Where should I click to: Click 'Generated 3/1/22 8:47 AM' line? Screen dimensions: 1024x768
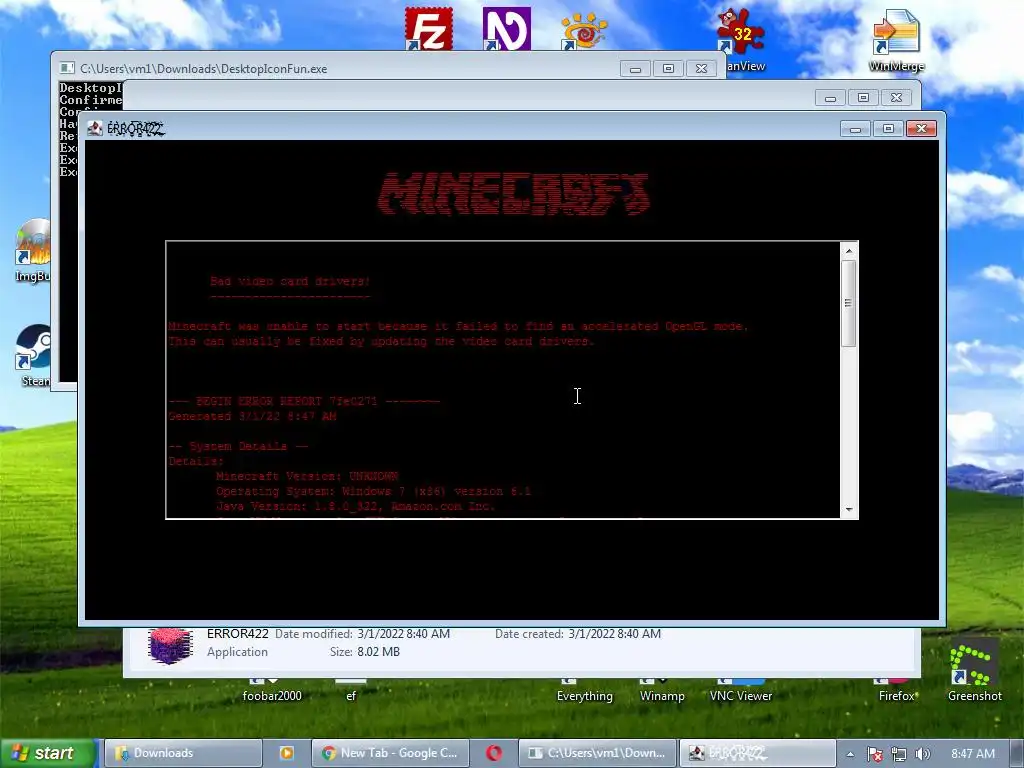pos(253,416)
